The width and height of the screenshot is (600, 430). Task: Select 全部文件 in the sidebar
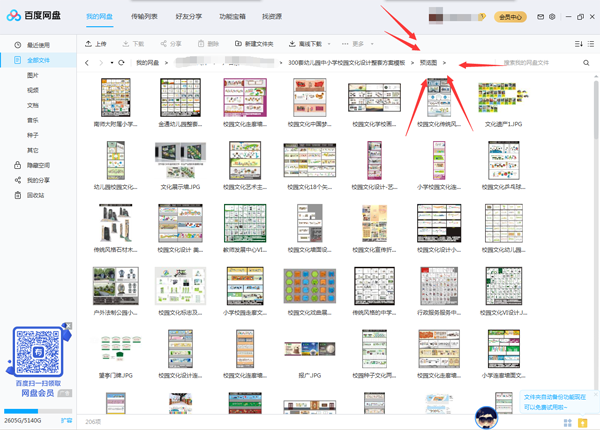pos(38,60)
